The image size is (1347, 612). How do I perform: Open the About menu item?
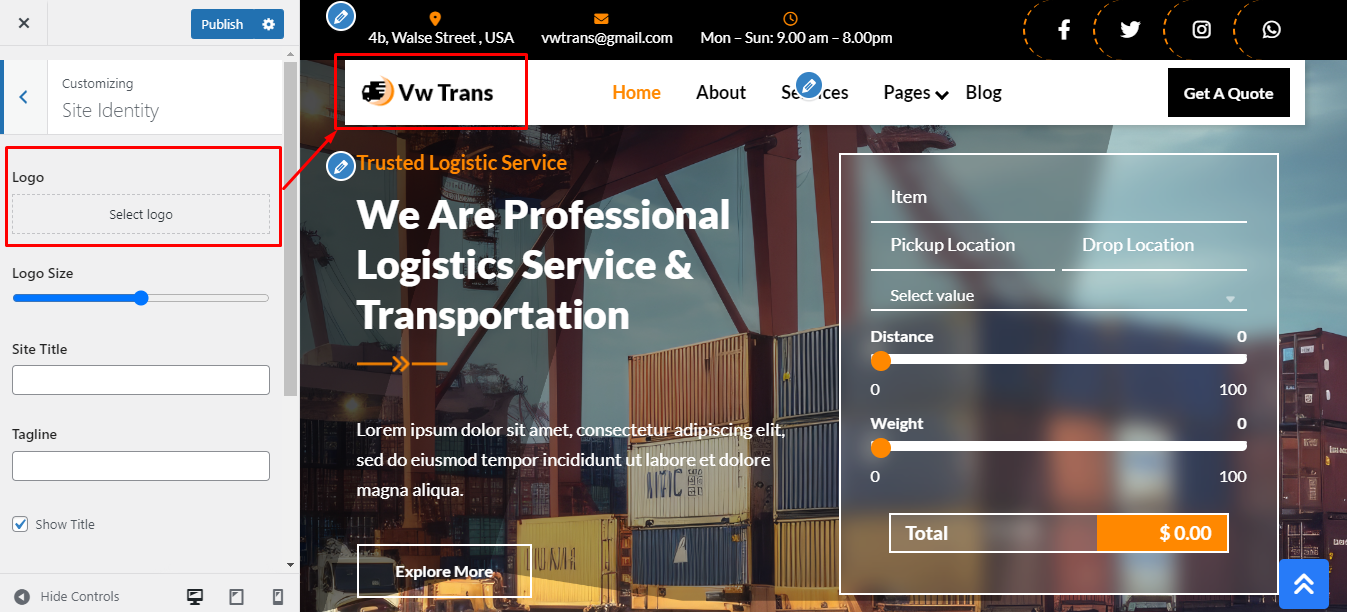pyautogui.click(x=721, y=93)
